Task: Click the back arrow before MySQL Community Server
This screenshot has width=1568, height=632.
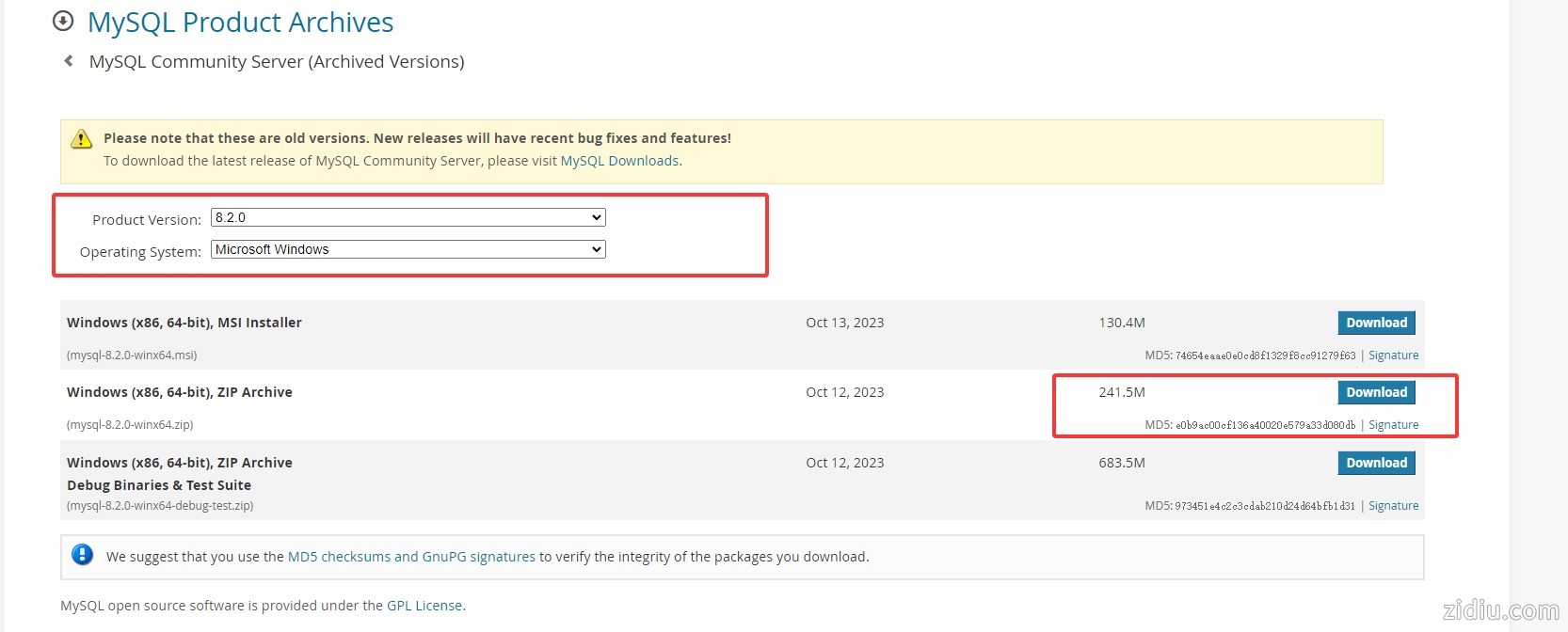Action: point(68,61)
